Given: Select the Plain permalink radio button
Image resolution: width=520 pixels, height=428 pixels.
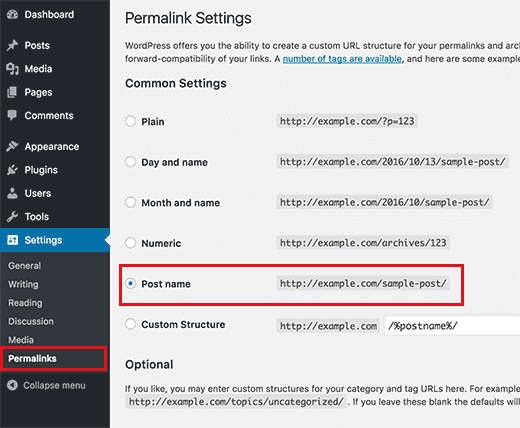Looking at the screenshot, I should [130, 121].
